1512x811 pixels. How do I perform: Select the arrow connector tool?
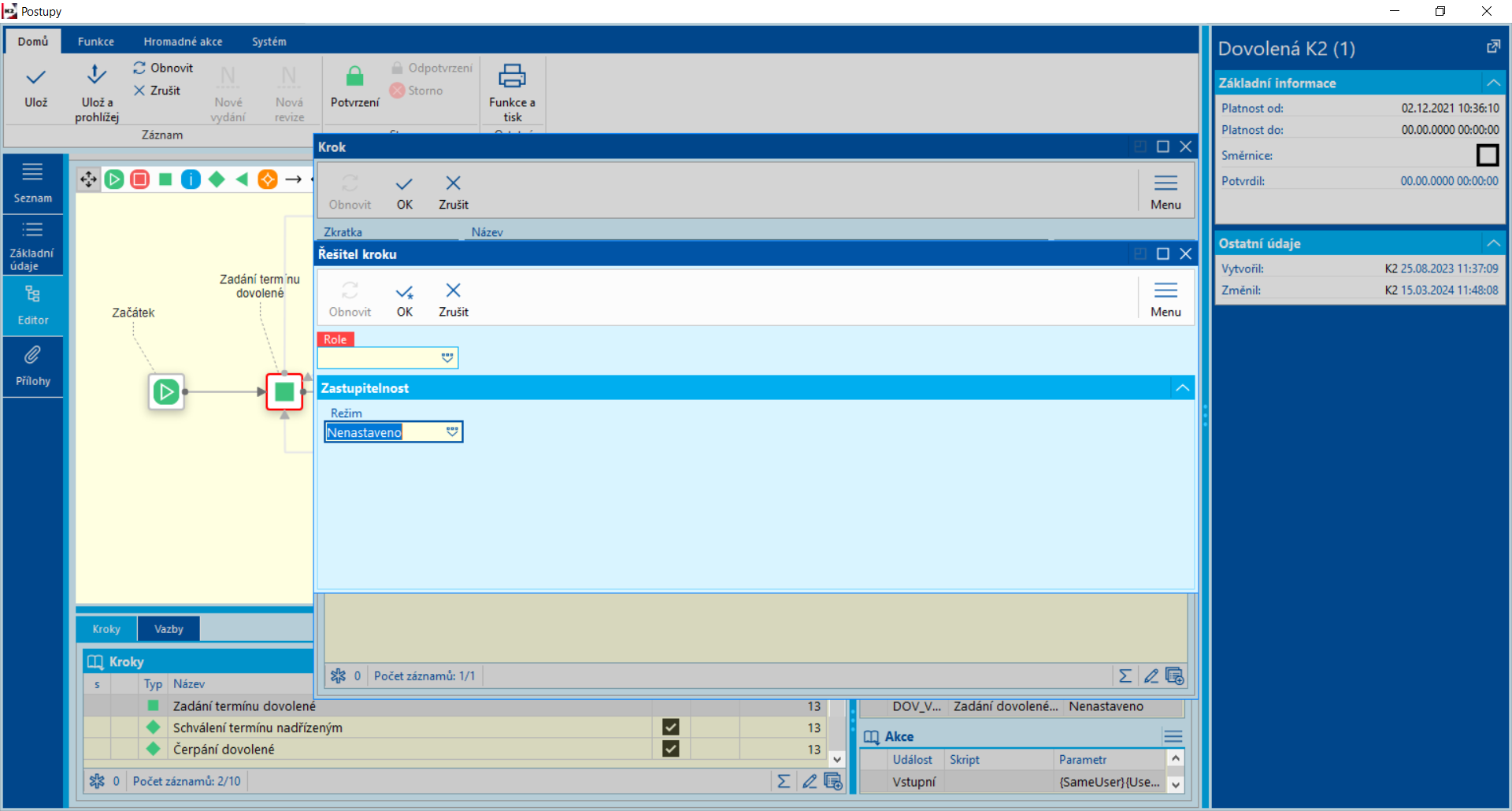(x=294, y=180)
